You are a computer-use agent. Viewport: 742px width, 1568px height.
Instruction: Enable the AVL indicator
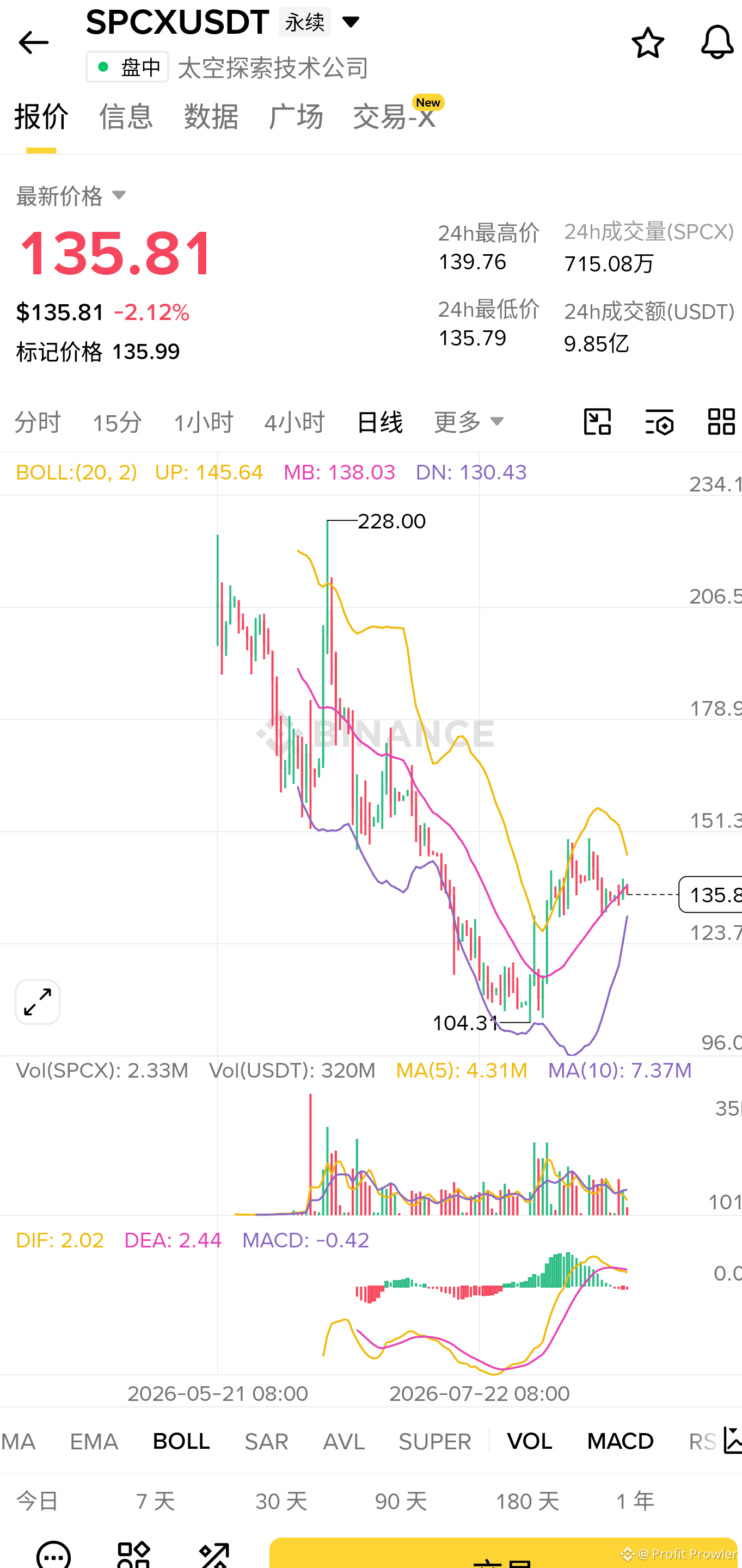344,1441
